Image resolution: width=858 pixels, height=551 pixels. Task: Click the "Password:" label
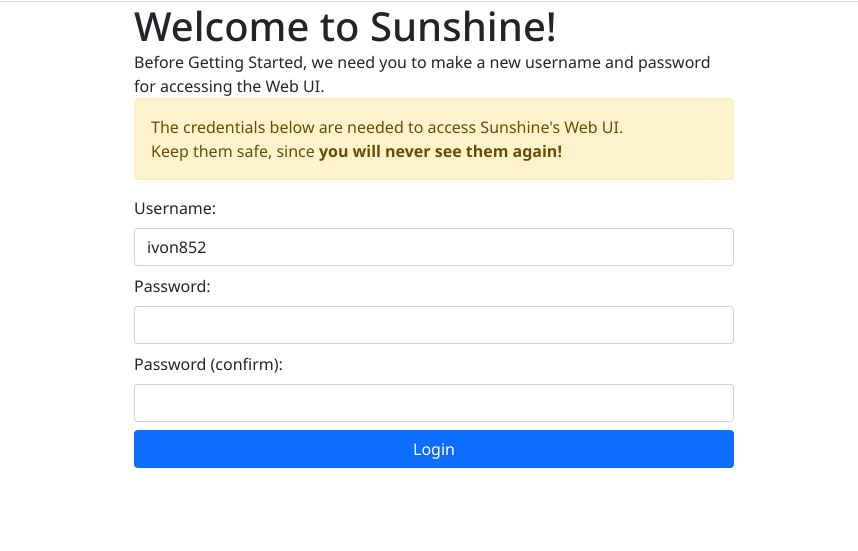(172, 286)
